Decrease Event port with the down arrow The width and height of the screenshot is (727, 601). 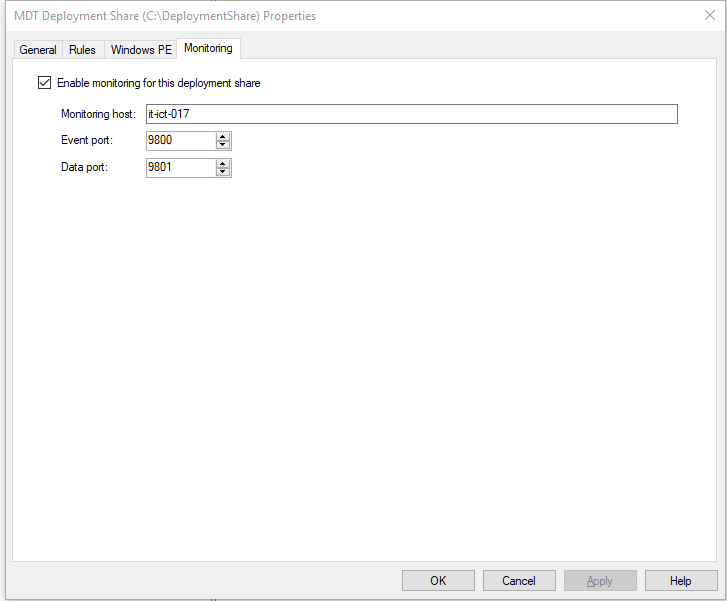[223, 145]
